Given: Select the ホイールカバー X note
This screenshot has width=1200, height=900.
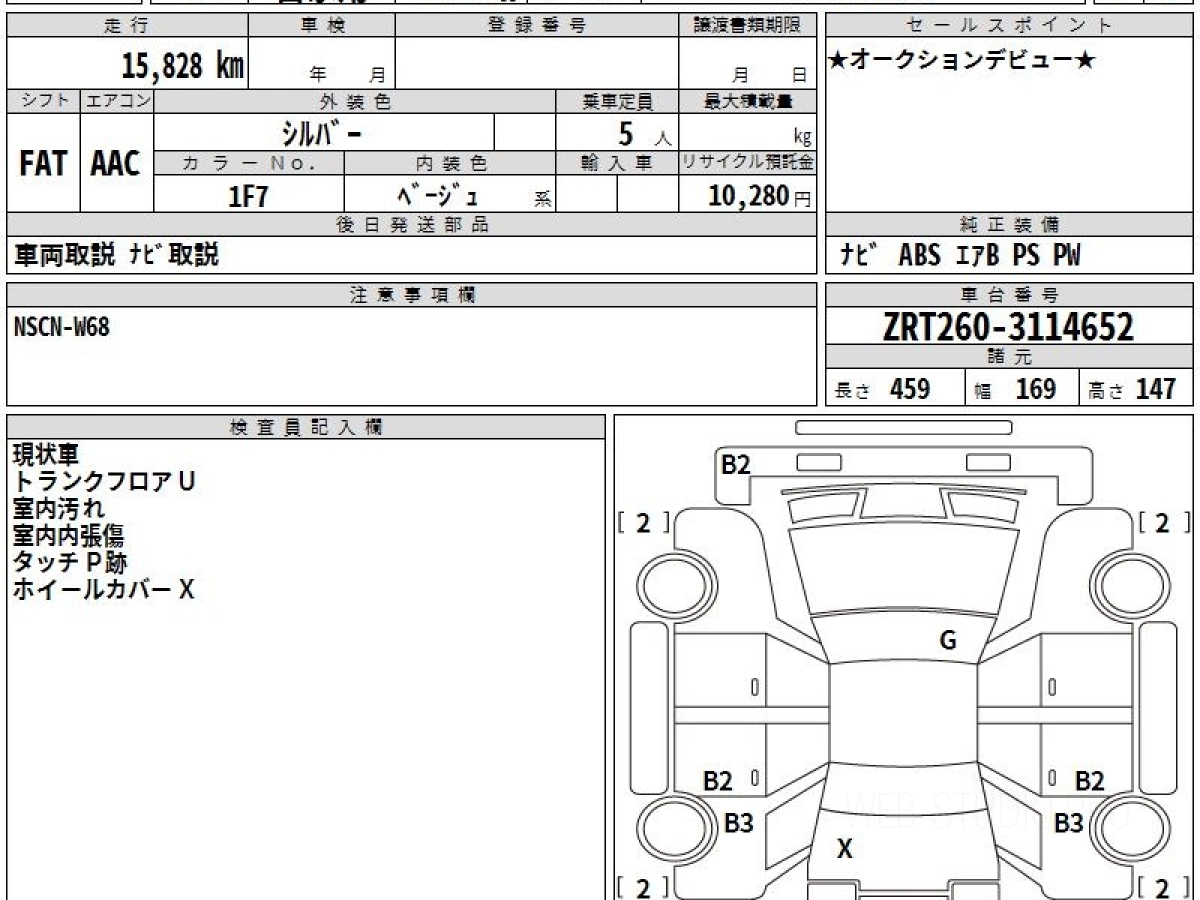Looking at the screenshot, I should coord(103,590).
